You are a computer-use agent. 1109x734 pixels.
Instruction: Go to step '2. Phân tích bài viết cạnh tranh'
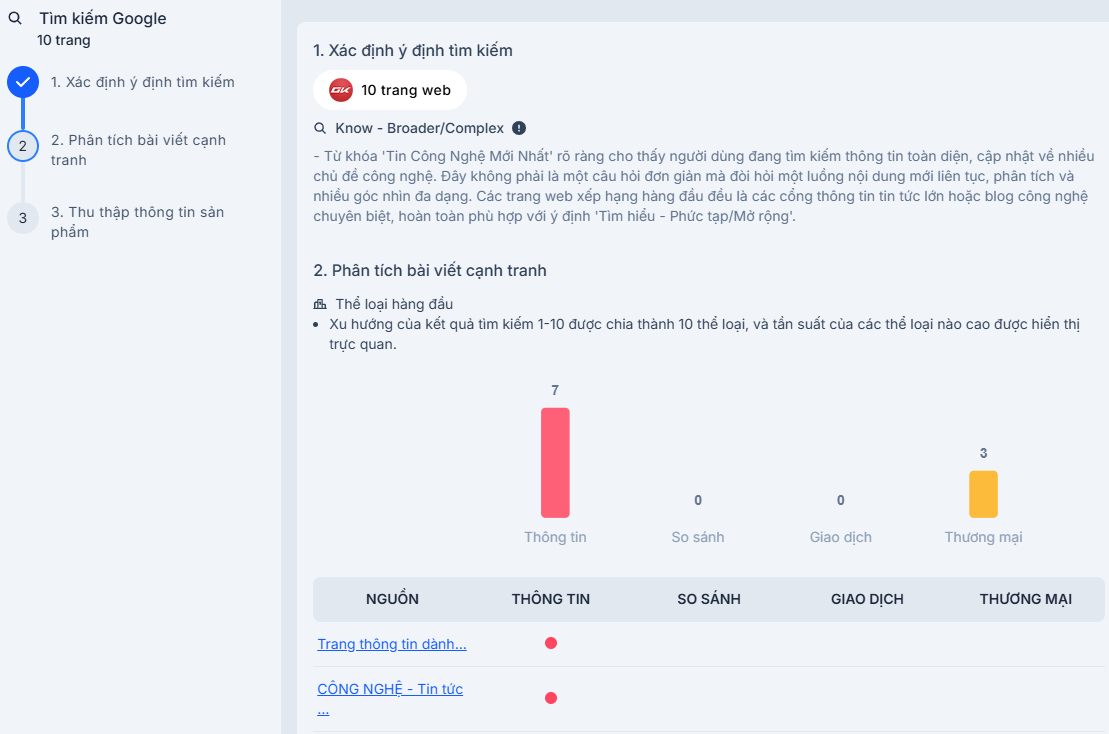click(139, 150)
